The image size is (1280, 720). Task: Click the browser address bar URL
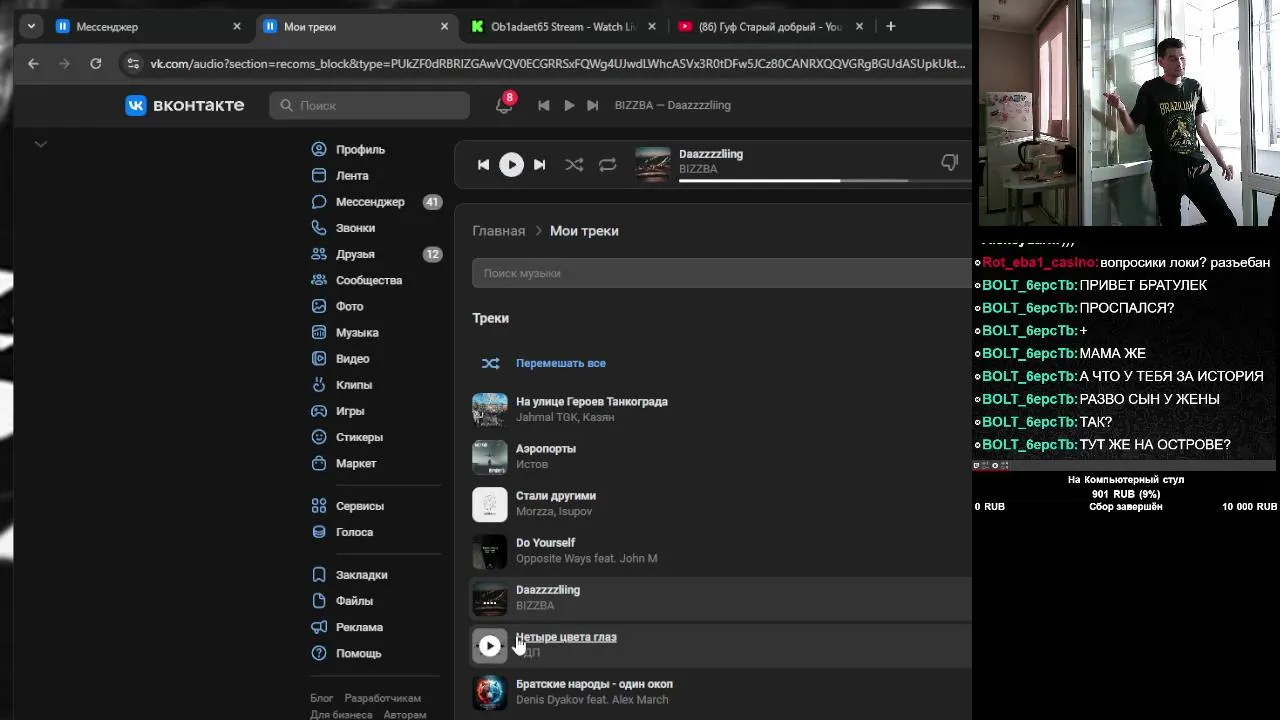[x=557, y=63]
